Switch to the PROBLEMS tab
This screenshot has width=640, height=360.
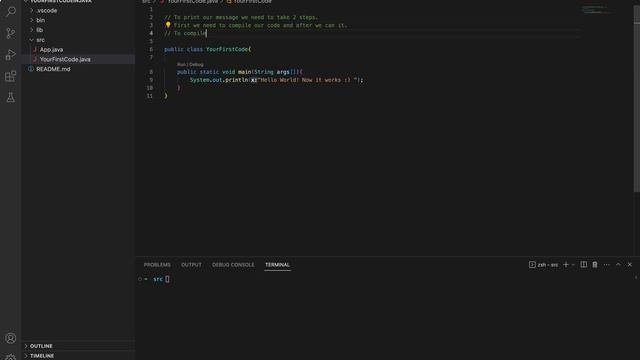[x=157, y=265]
